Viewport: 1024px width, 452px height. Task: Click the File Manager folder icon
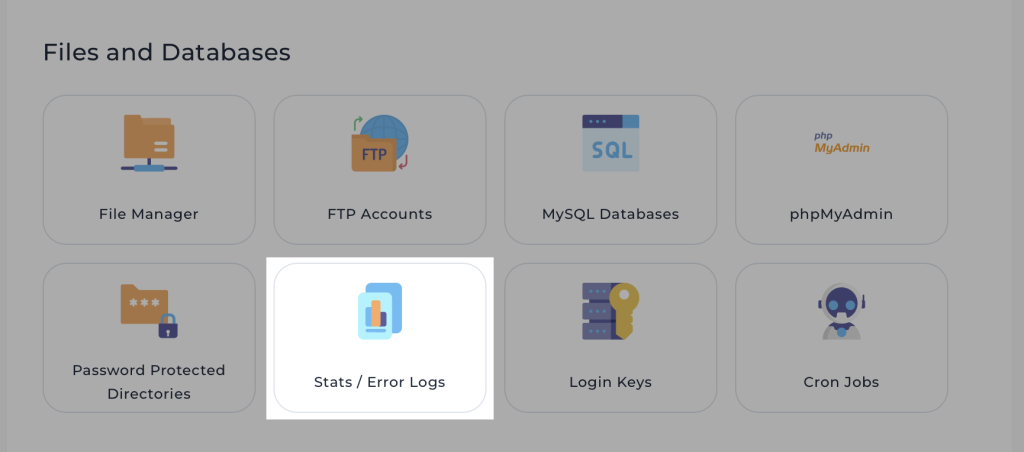click(x=148, y=143)
